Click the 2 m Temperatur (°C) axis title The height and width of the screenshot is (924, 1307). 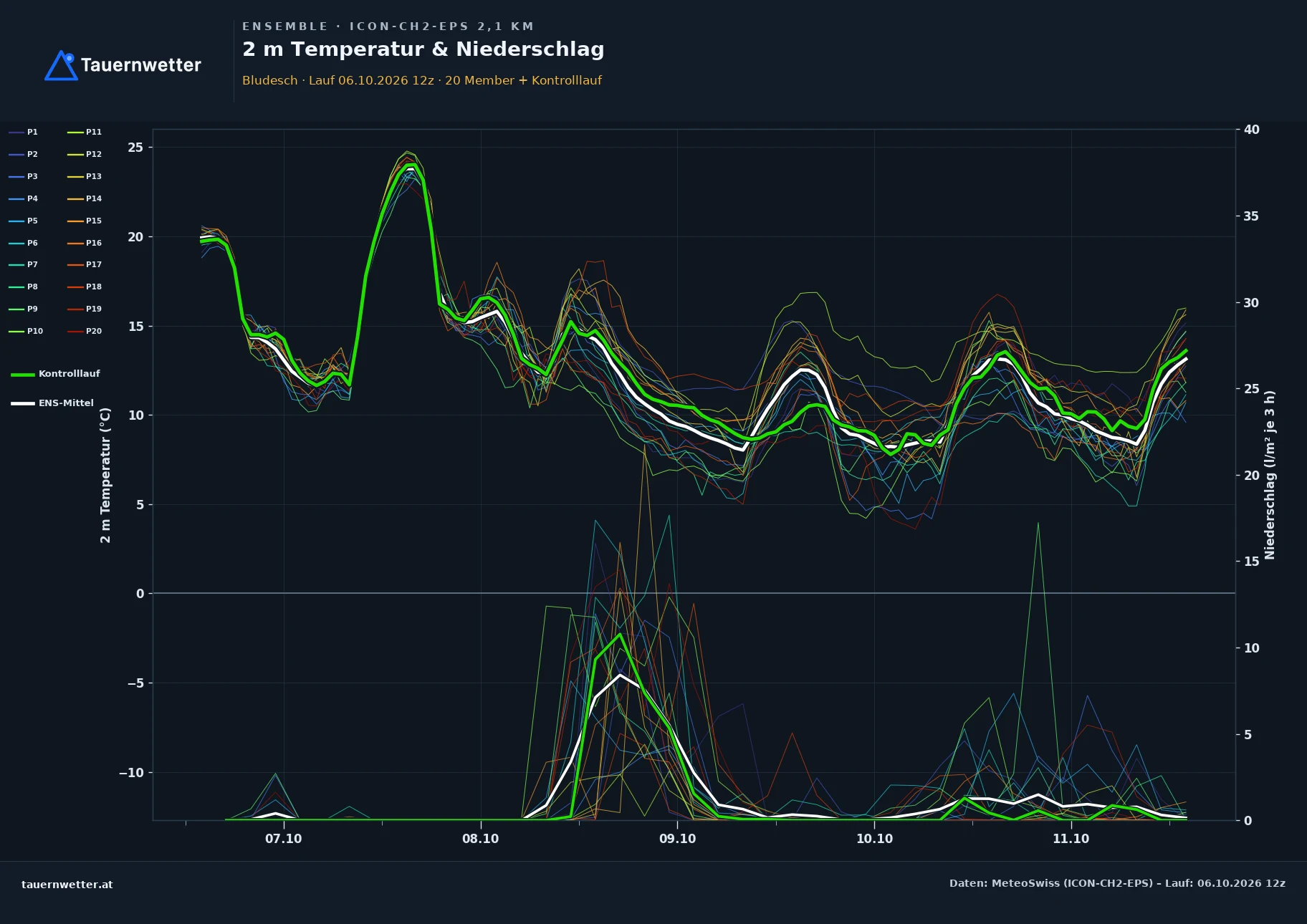click(x=106, y=475)
